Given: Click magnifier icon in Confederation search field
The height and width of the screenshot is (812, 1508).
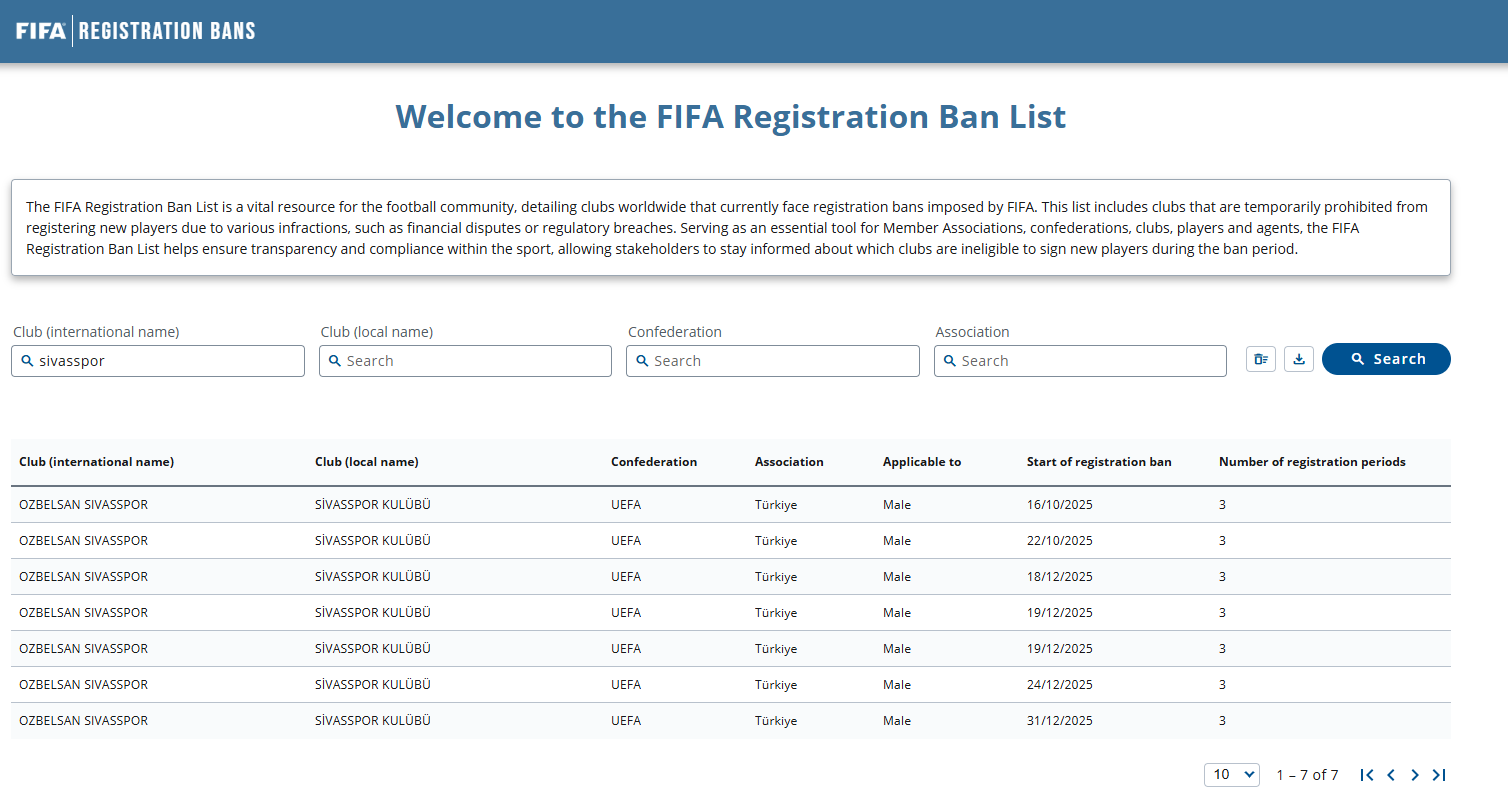Looking at the screenshot, I should point(642,361).
